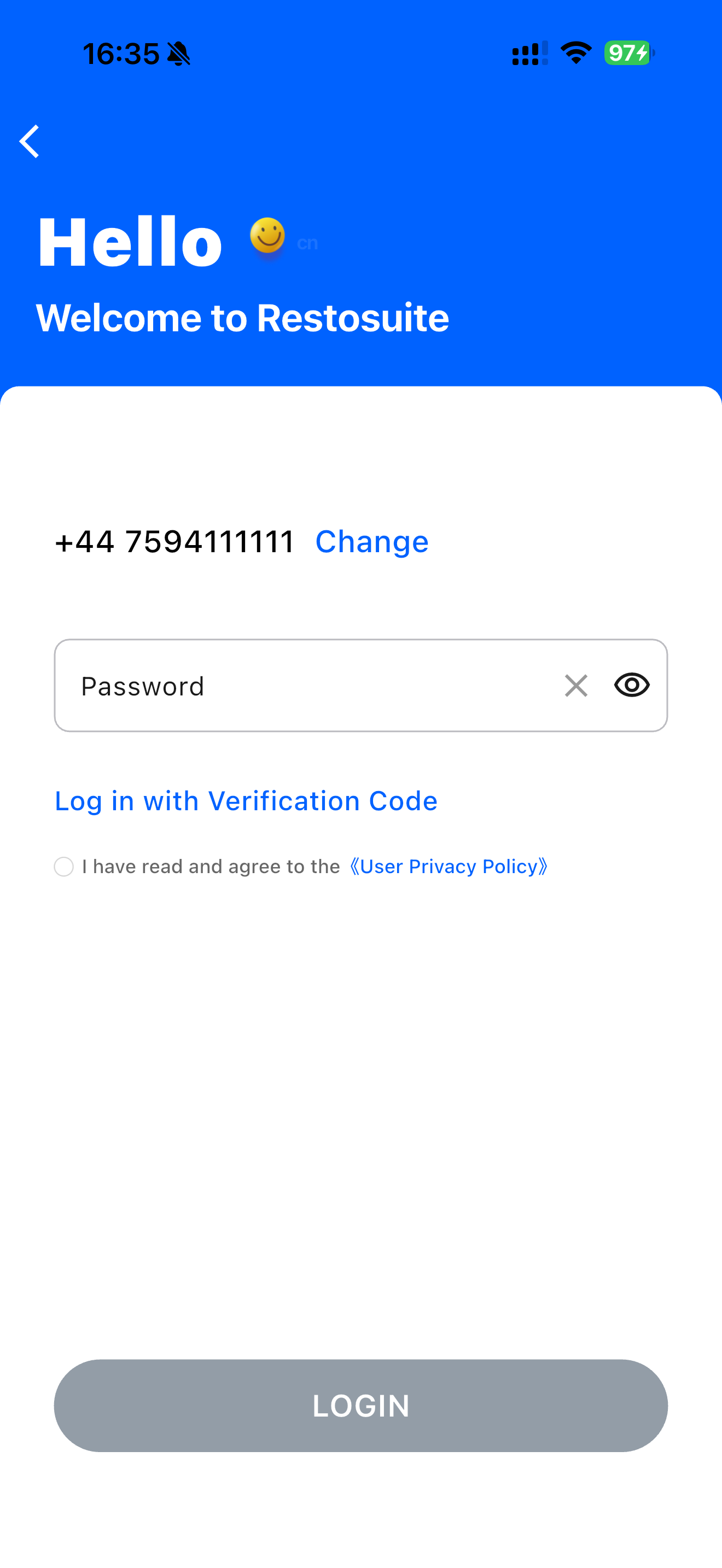Show password using the eye icon
The height and width of the screenshot is (1568, 722).
[x=632, y=685]
